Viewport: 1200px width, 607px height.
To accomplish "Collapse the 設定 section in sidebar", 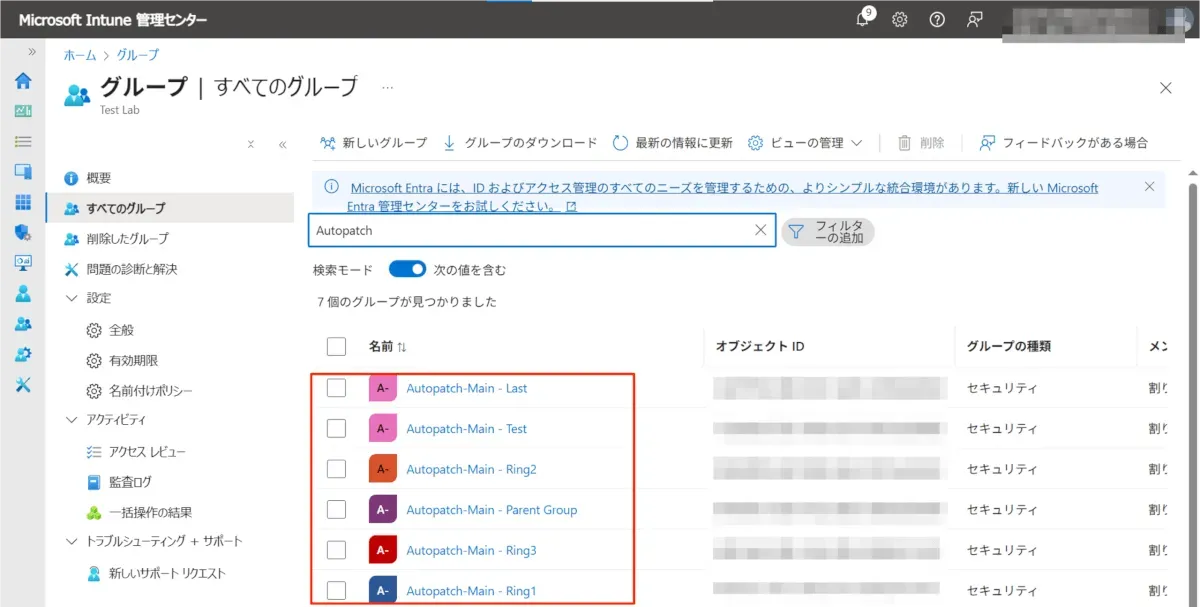I will pyautogui.click(x=71, y=298).
